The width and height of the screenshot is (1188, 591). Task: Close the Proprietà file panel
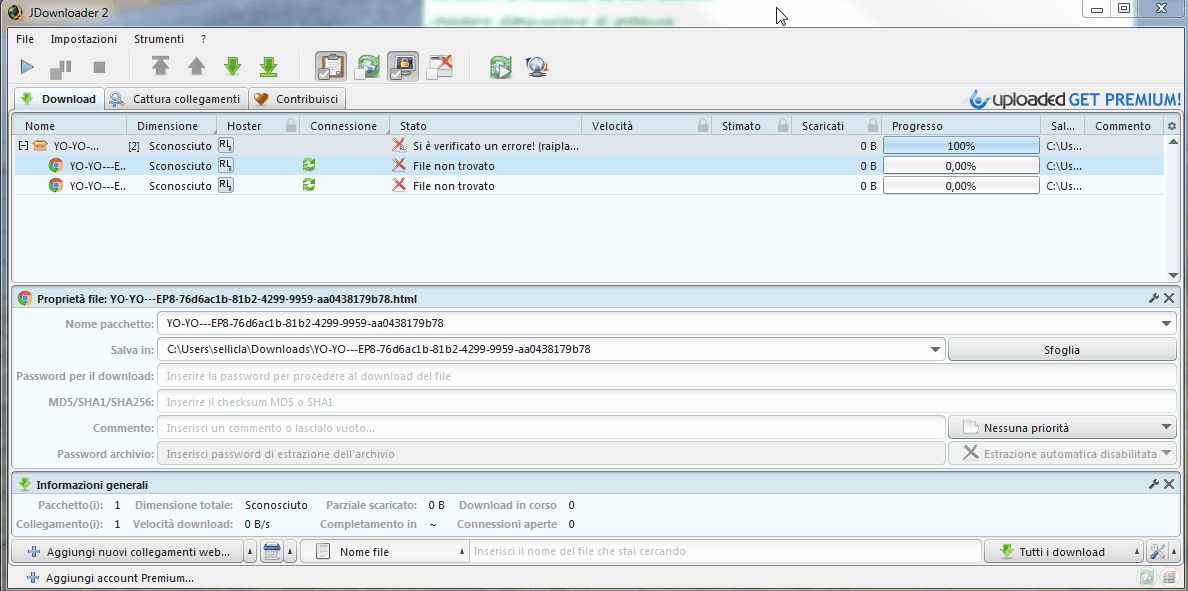[1169, 299]
